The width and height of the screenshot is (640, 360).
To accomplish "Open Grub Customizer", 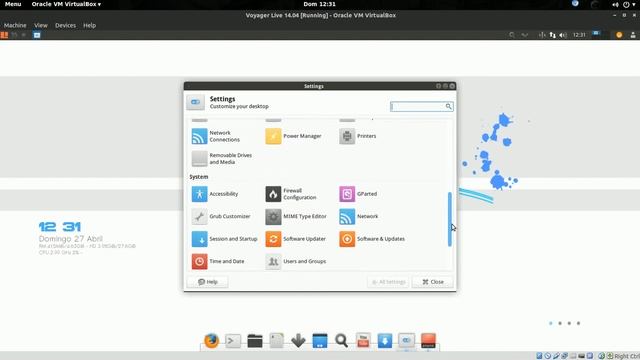I will [221, 216].
